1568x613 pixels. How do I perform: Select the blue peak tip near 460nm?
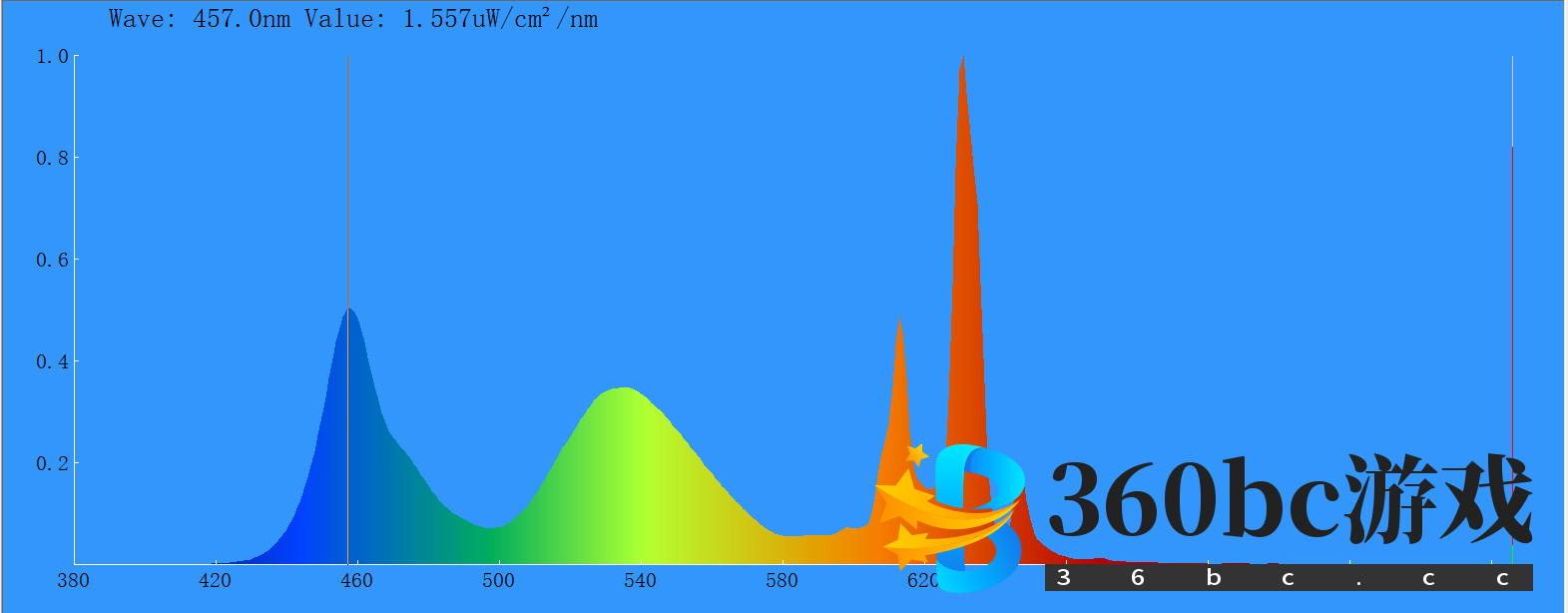[349, 310]
